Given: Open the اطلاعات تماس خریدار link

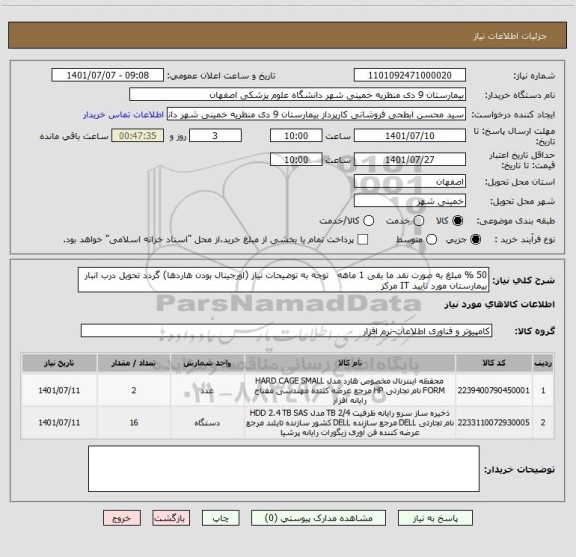Looking at the screenshot, I should click(x=123, y=115).
